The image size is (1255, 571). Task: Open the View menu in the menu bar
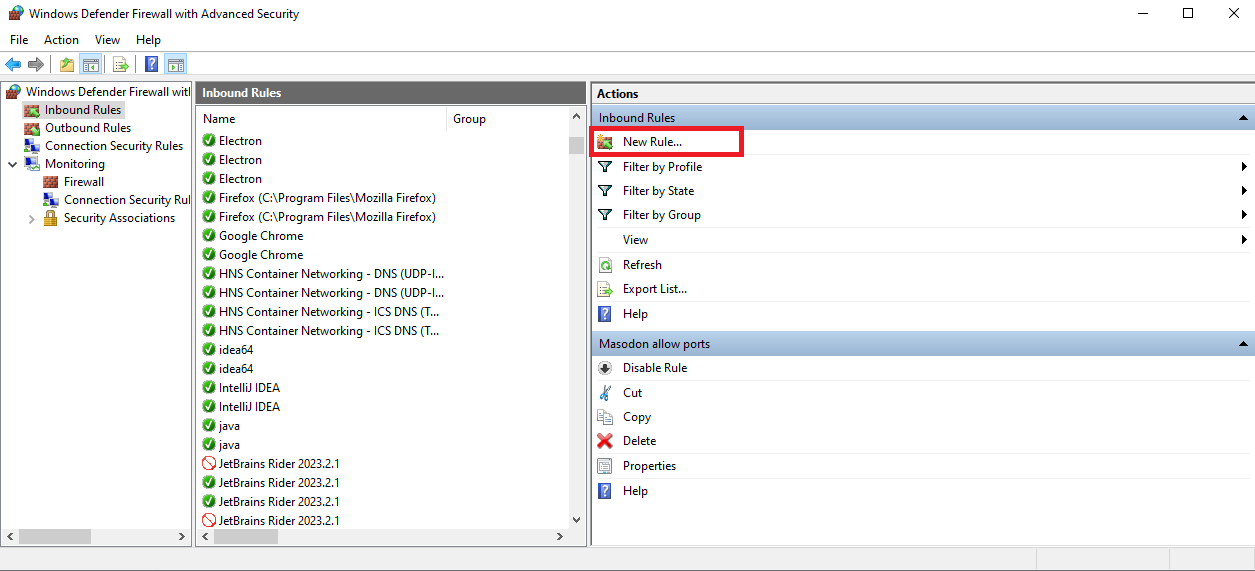[107, 40]
